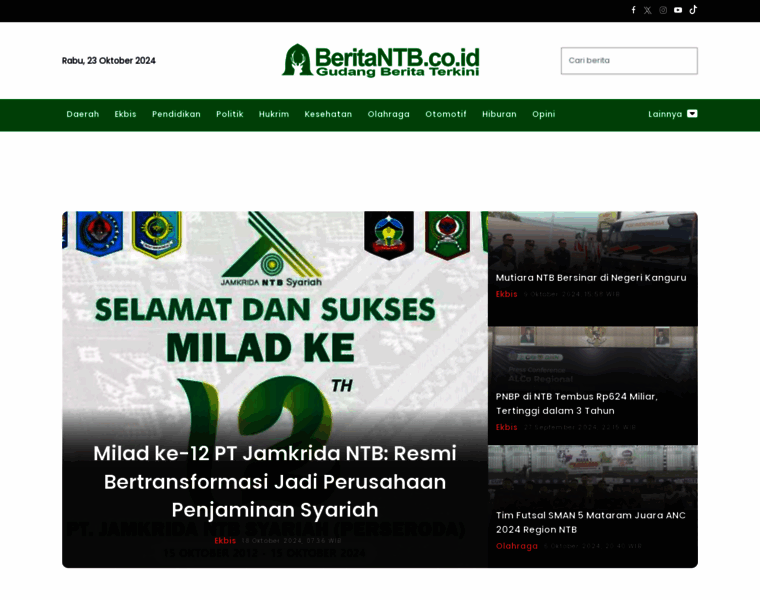The height and width of the screenshot is (600, 760).
Task: Click Ekbis tag under PNBP article
Action: (x=507, y=427)
